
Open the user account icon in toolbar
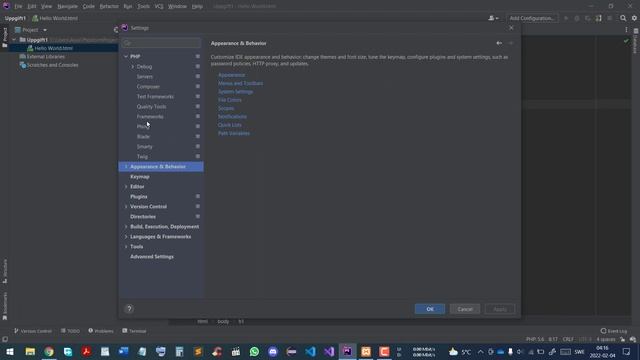click(x=493, y=18)
